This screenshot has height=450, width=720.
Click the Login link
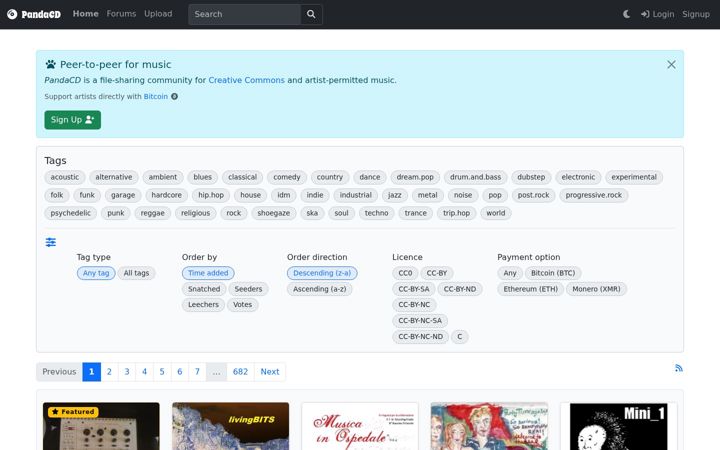(x=658, y=14)
